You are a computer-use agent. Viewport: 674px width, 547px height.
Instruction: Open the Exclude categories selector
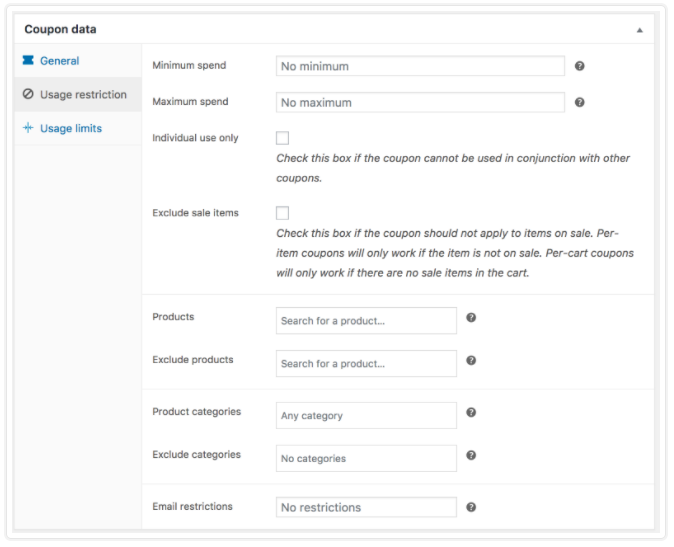click(366, 458)
